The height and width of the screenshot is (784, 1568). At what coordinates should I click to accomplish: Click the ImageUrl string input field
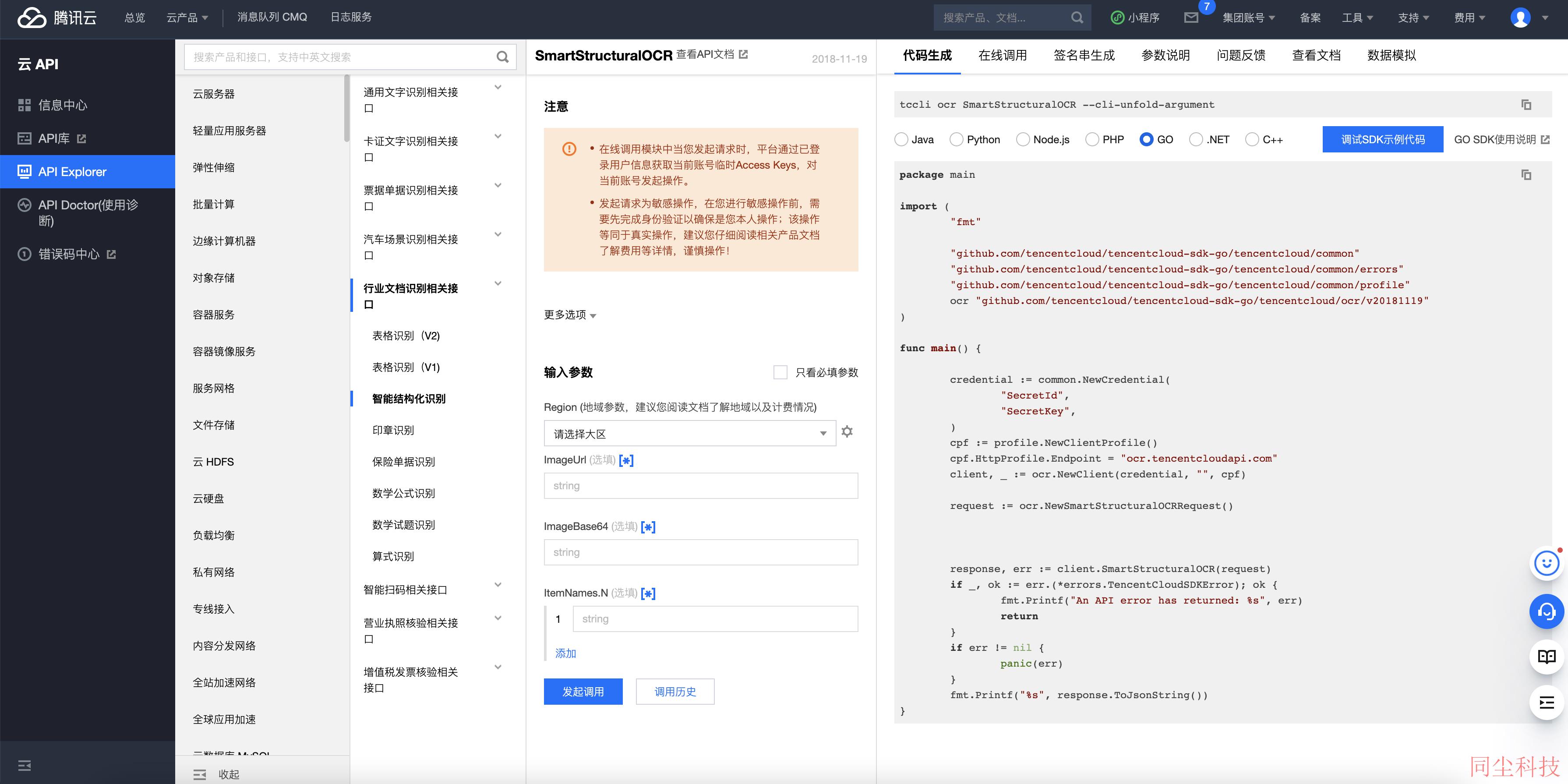pos(701,486)
